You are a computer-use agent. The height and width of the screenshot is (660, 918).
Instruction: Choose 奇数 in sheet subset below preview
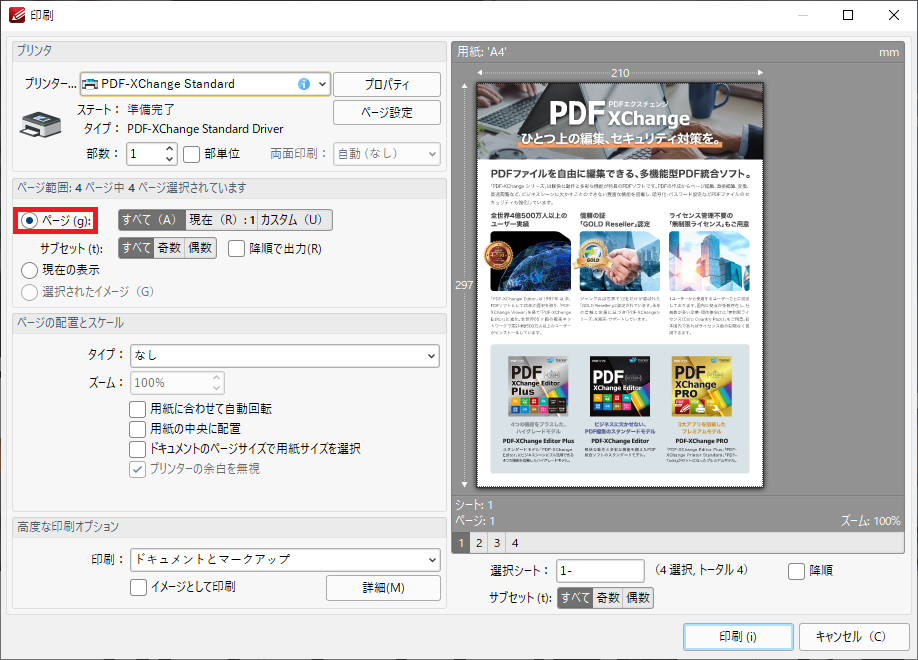pos(608,598)
